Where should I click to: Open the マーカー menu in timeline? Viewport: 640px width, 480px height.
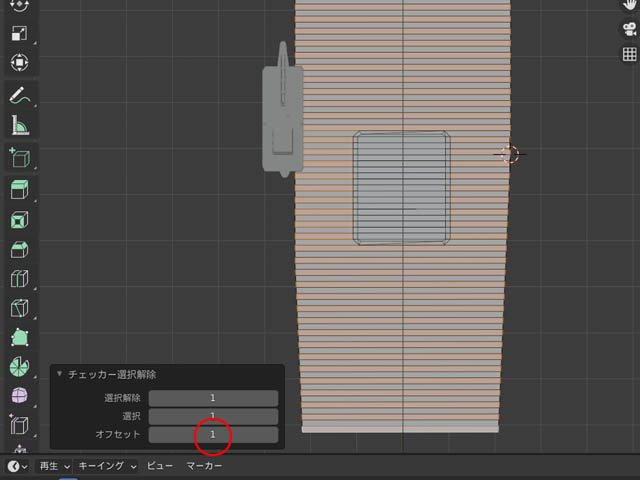tap(204, 466)
